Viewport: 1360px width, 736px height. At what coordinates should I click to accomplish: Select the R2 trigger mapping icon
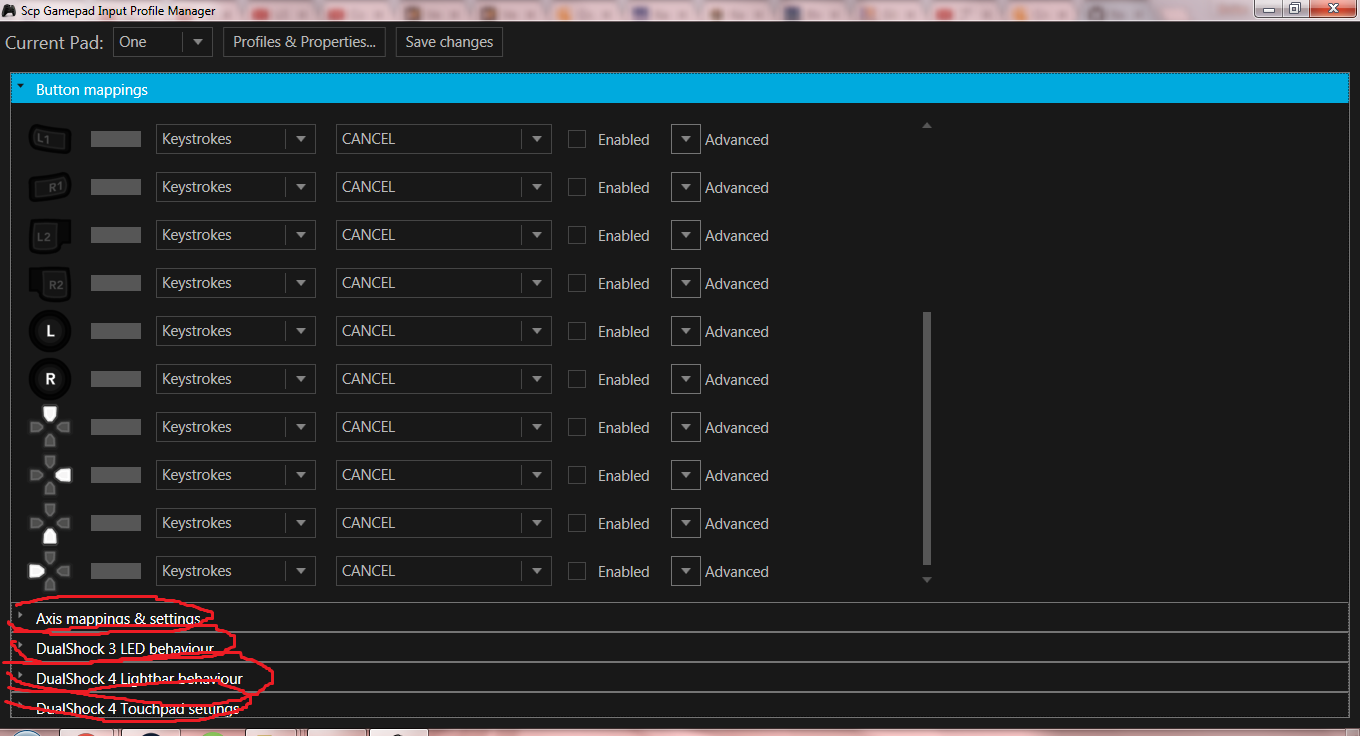[50, 283]
